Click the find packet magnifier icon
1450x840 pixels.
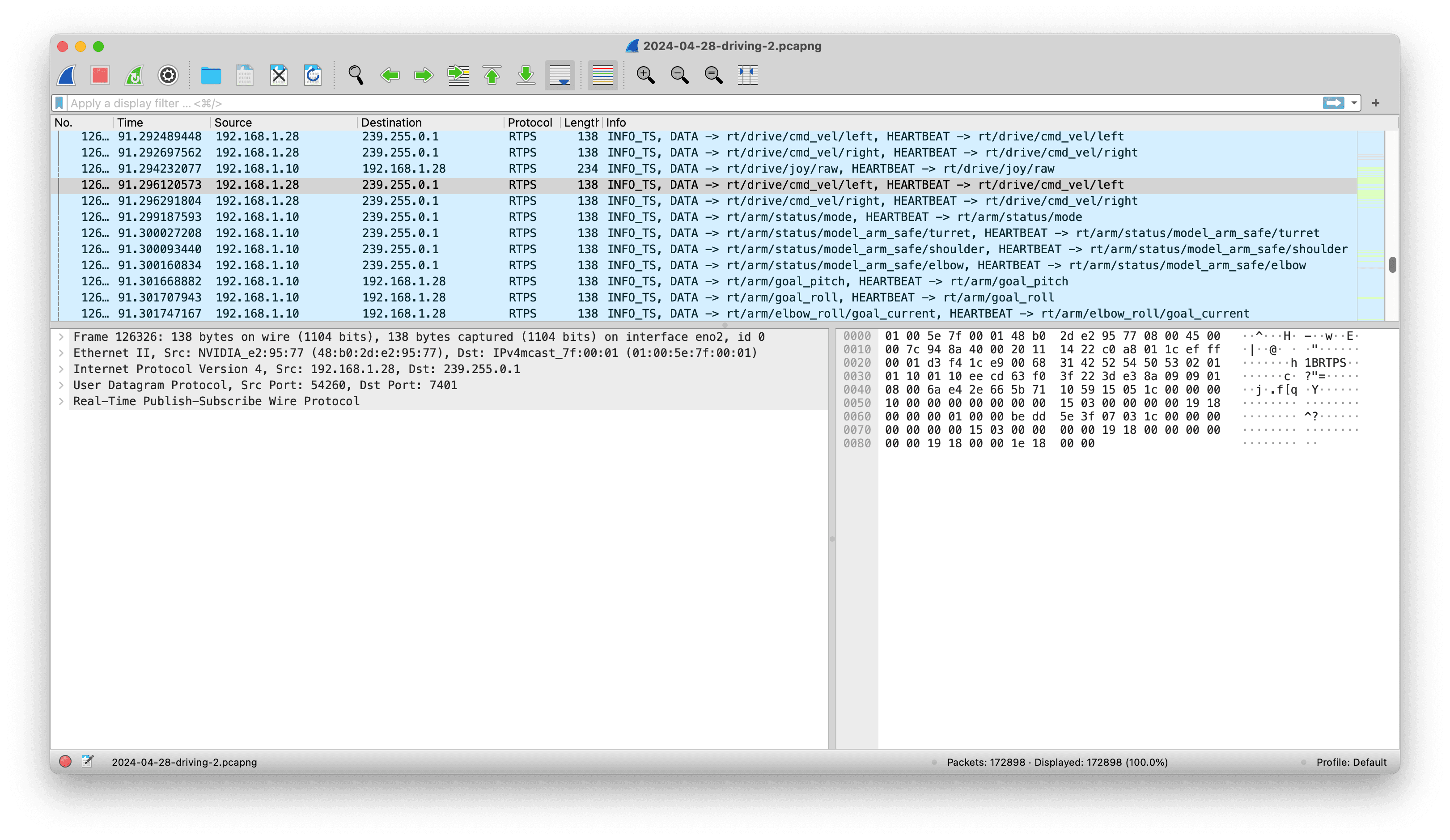click(356, 76)
